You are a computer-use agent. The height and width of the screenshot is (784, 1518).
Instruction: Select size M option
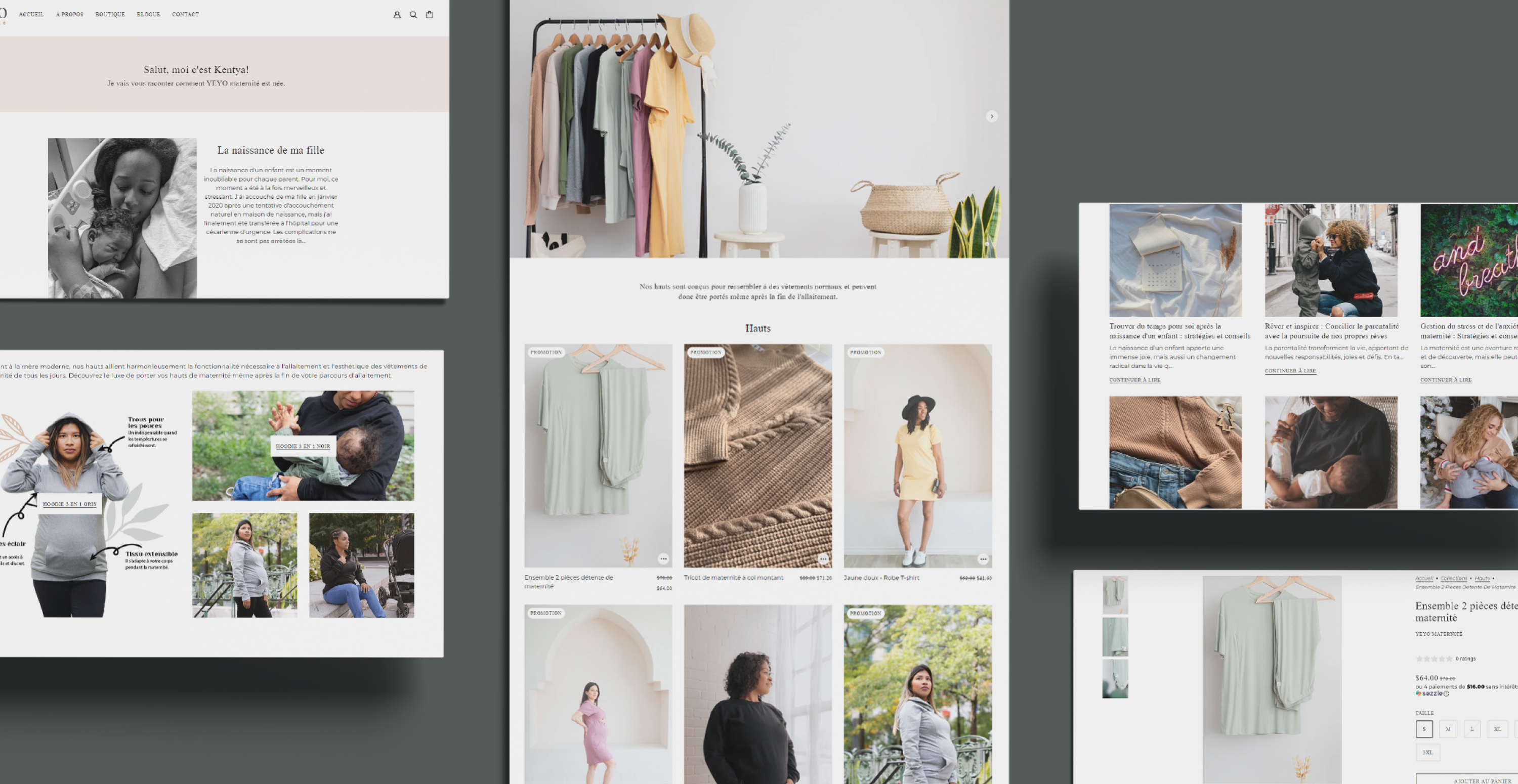point(1448,729)
